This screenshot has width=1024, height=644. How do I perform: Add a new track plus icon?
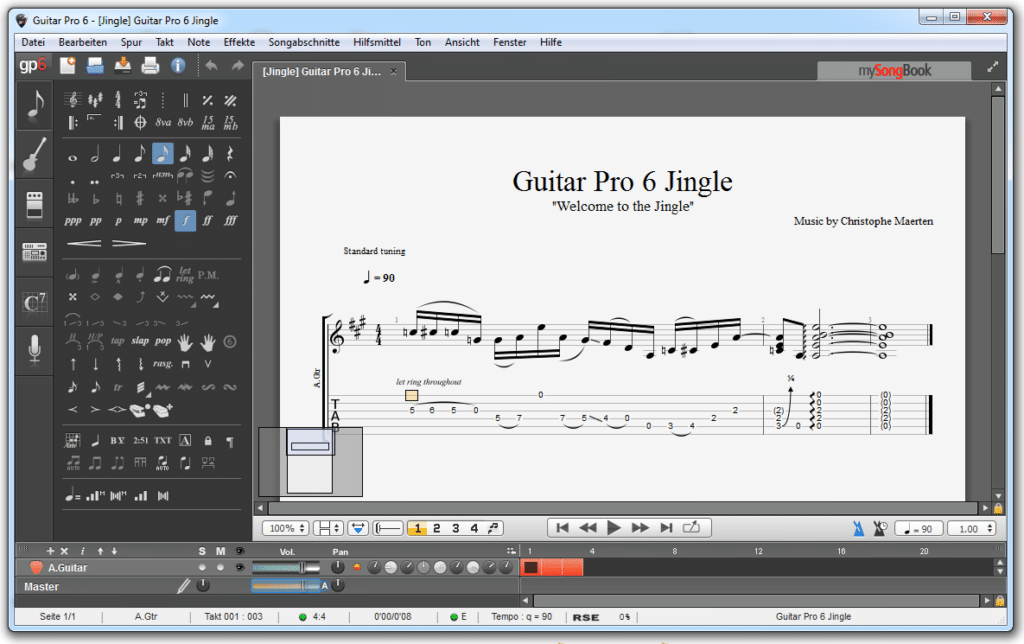click(50, 551)
